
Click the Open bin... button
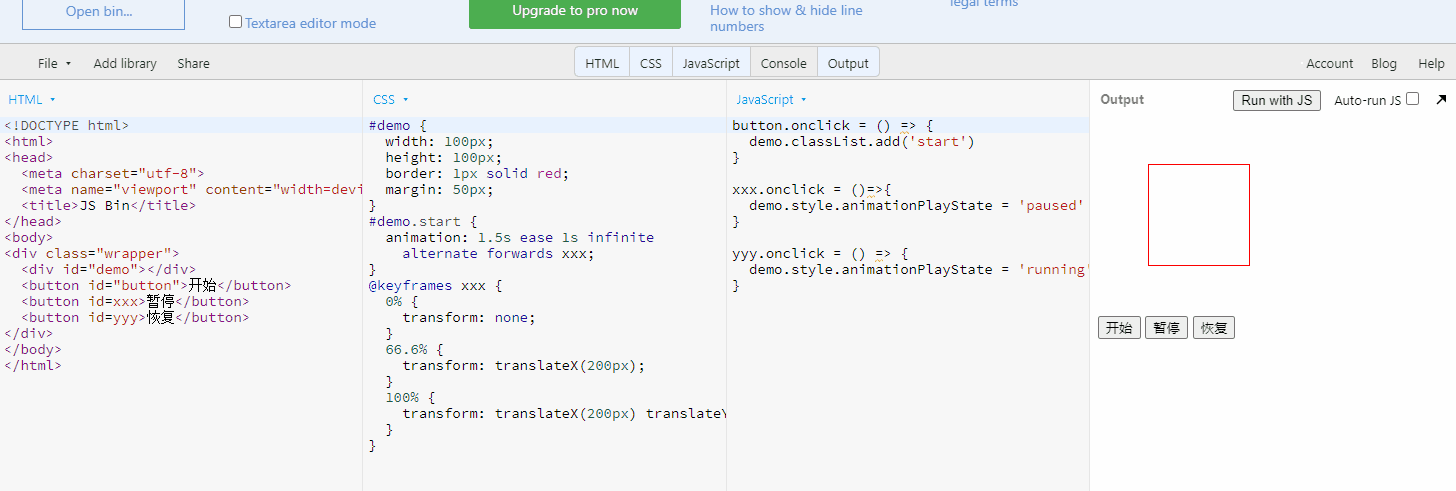click(x=103, y=13)
